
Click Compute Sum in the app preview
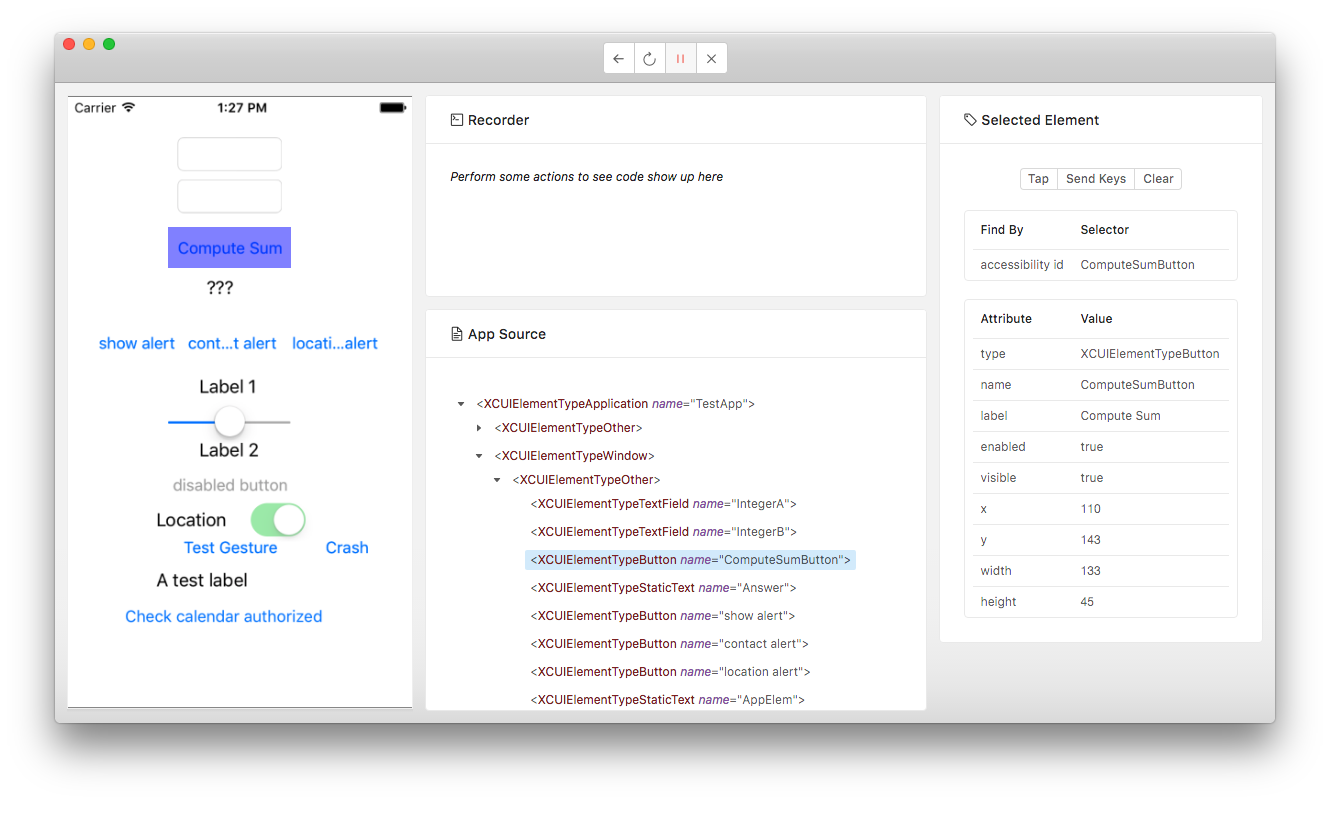coord(229,248)
